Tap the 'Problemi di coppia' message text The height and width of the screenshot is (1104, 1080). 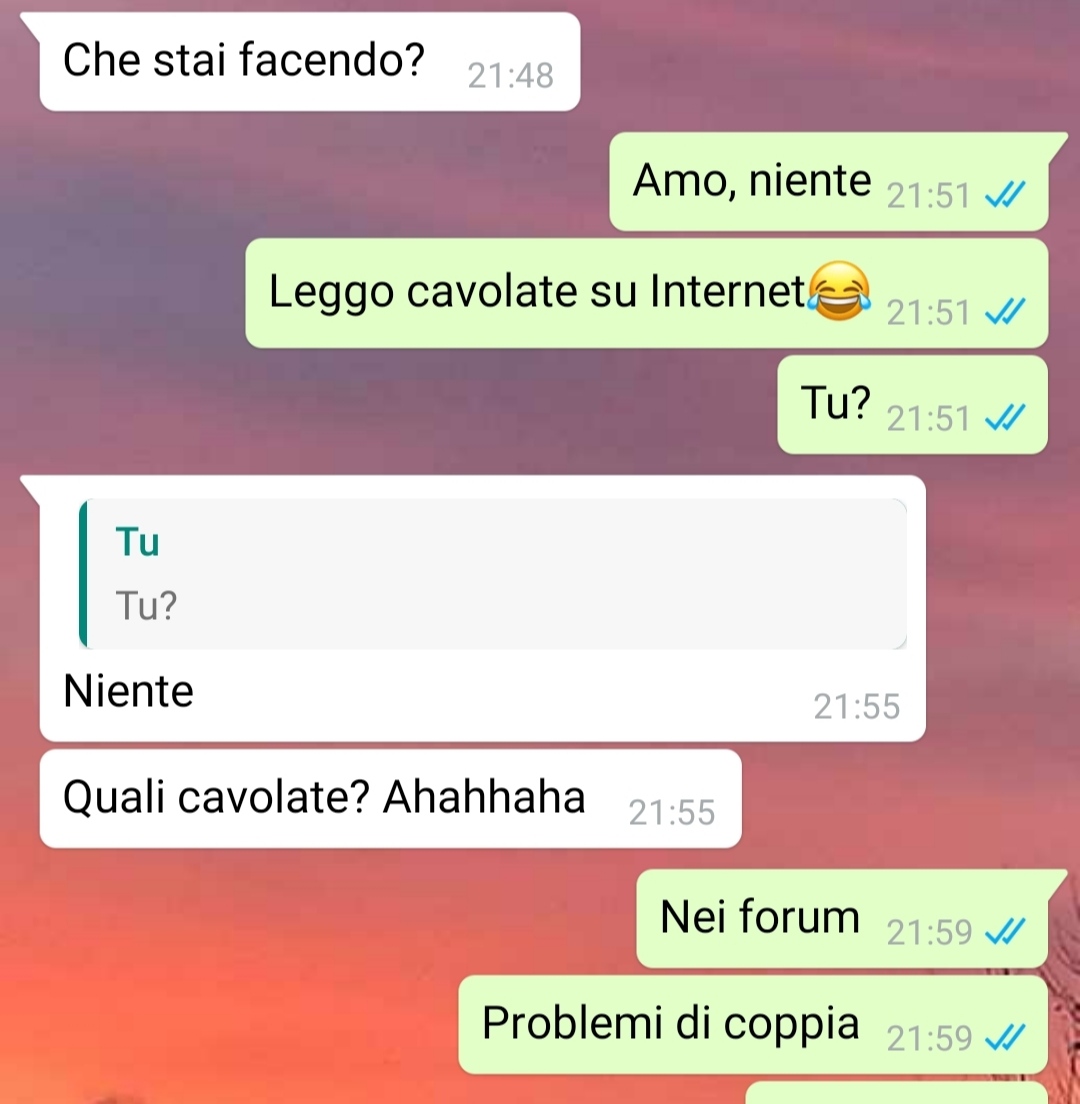click(x=670, y=1023)
